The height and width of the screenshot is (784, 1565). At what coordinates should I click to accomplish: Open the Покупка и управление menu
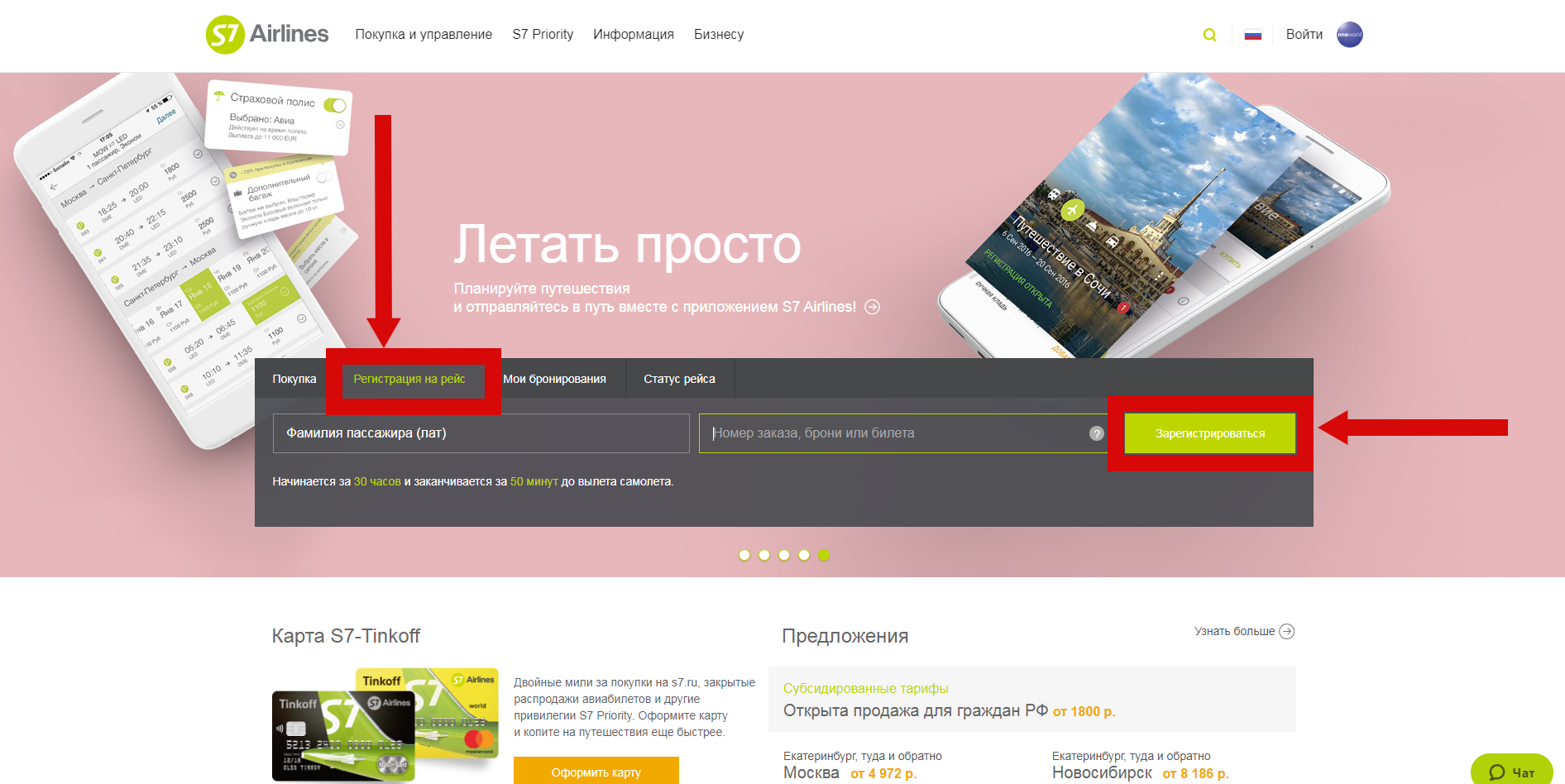(424, 35)
